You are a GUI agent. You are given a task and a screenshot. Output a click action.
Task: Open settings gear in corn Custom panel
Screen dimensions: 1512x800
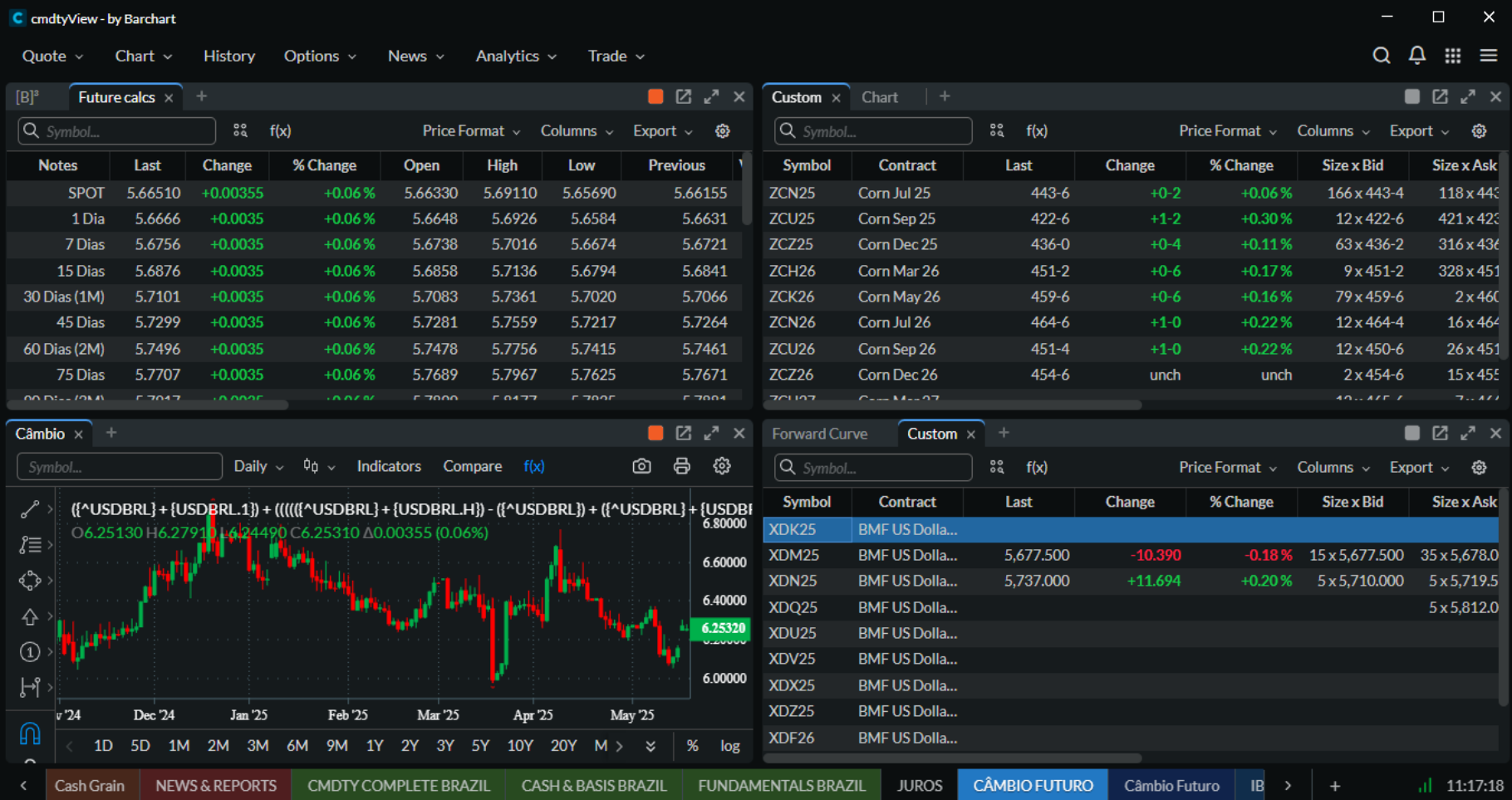pos(1479,130)
